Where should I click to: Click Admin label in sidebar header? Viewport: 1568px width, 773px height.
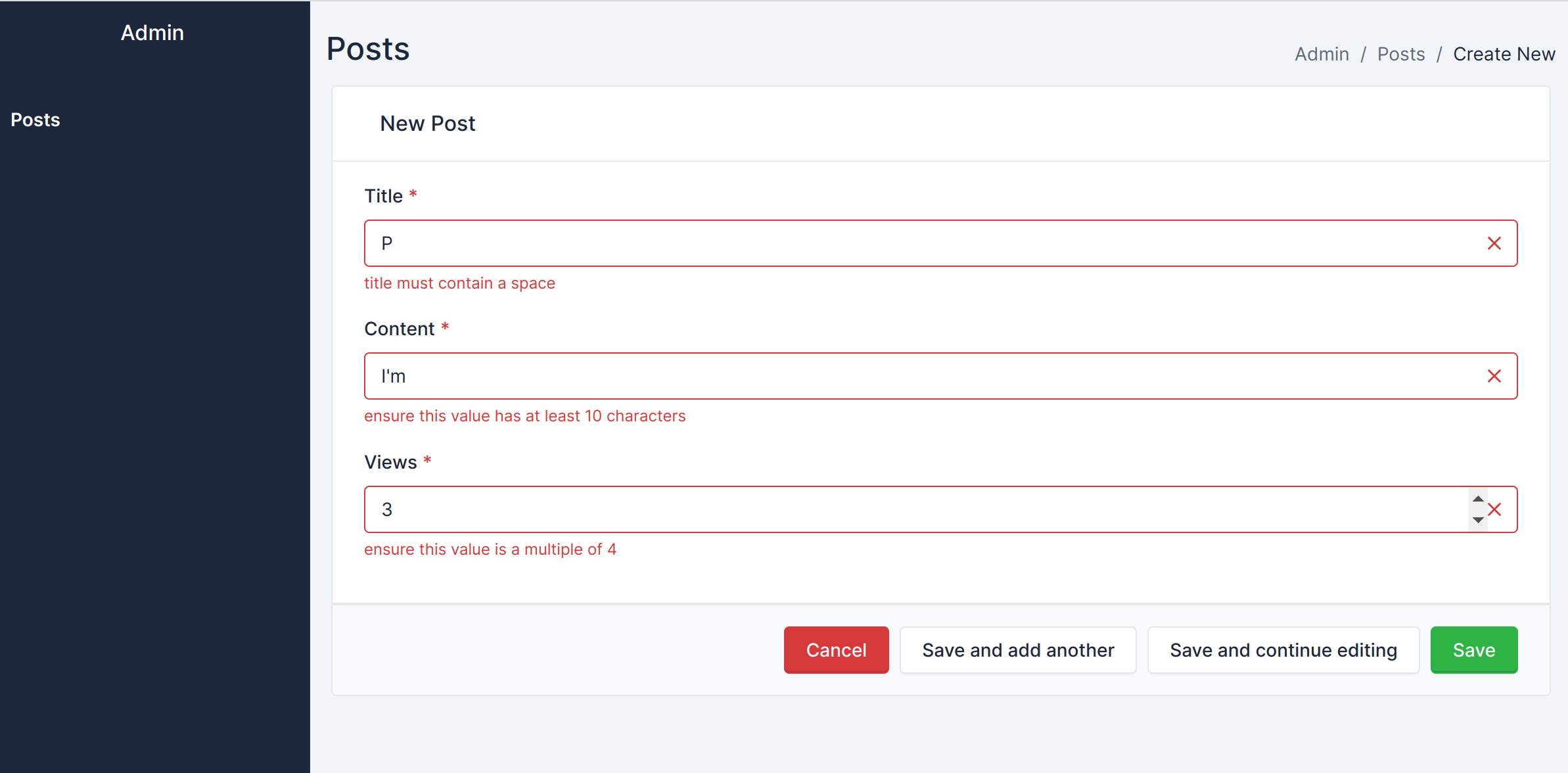[x=154, y=33]
